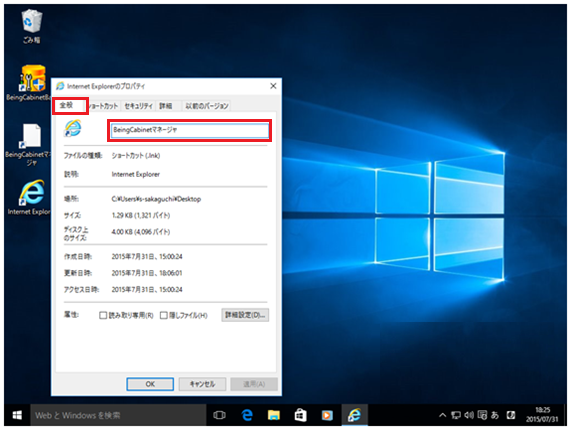Open File Explorer from the taskbar
571x431 pixels.
[274, 415]
